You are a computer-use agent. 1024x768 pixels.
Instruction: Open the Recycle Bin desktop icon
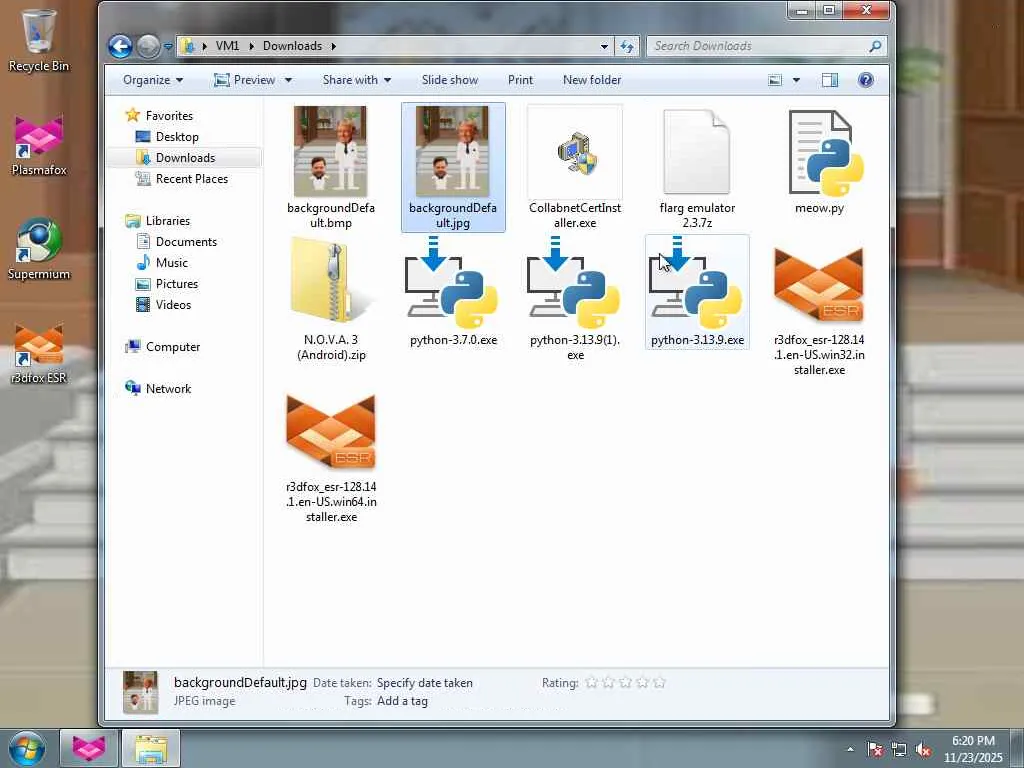pos(39,37)
